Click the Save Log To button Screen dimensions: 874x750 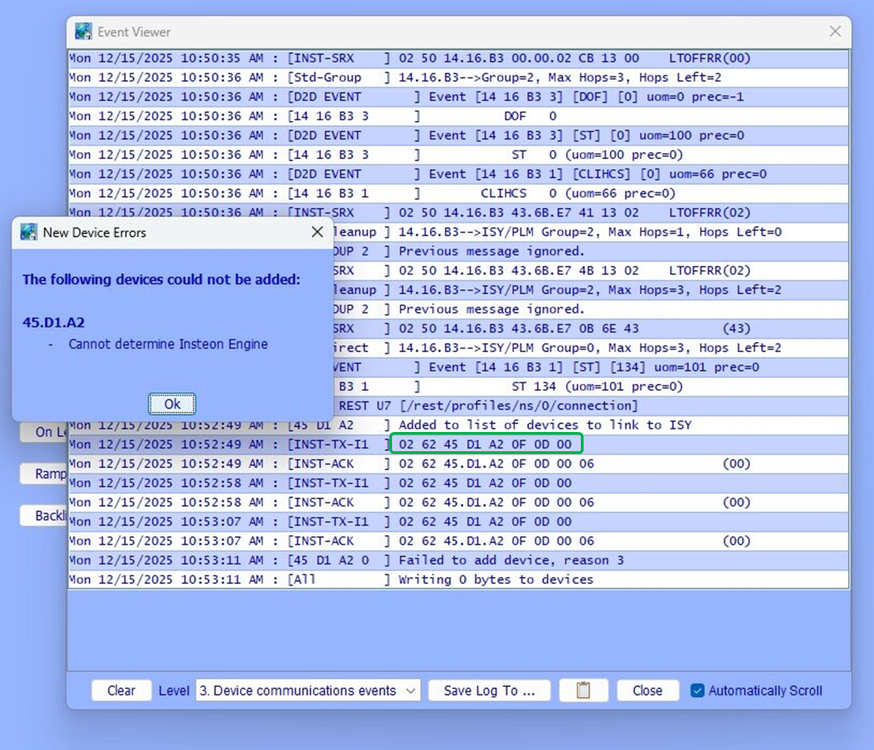pos(489,690)
